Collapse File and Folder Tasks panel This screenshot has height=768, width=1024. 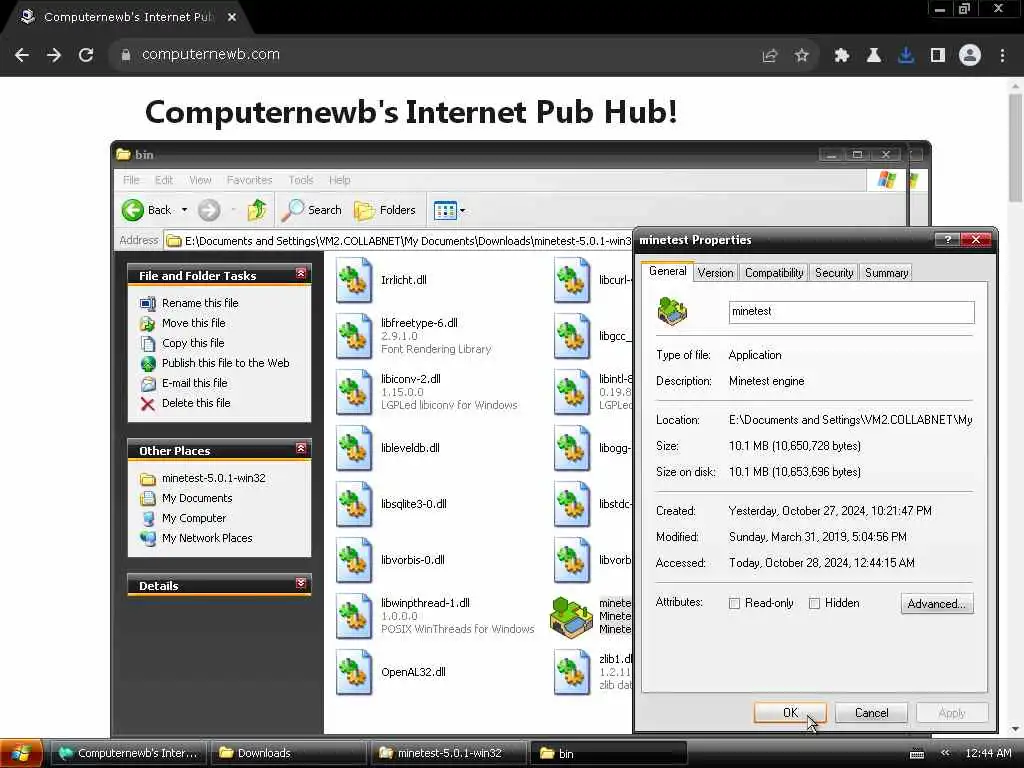pos(300,274)
